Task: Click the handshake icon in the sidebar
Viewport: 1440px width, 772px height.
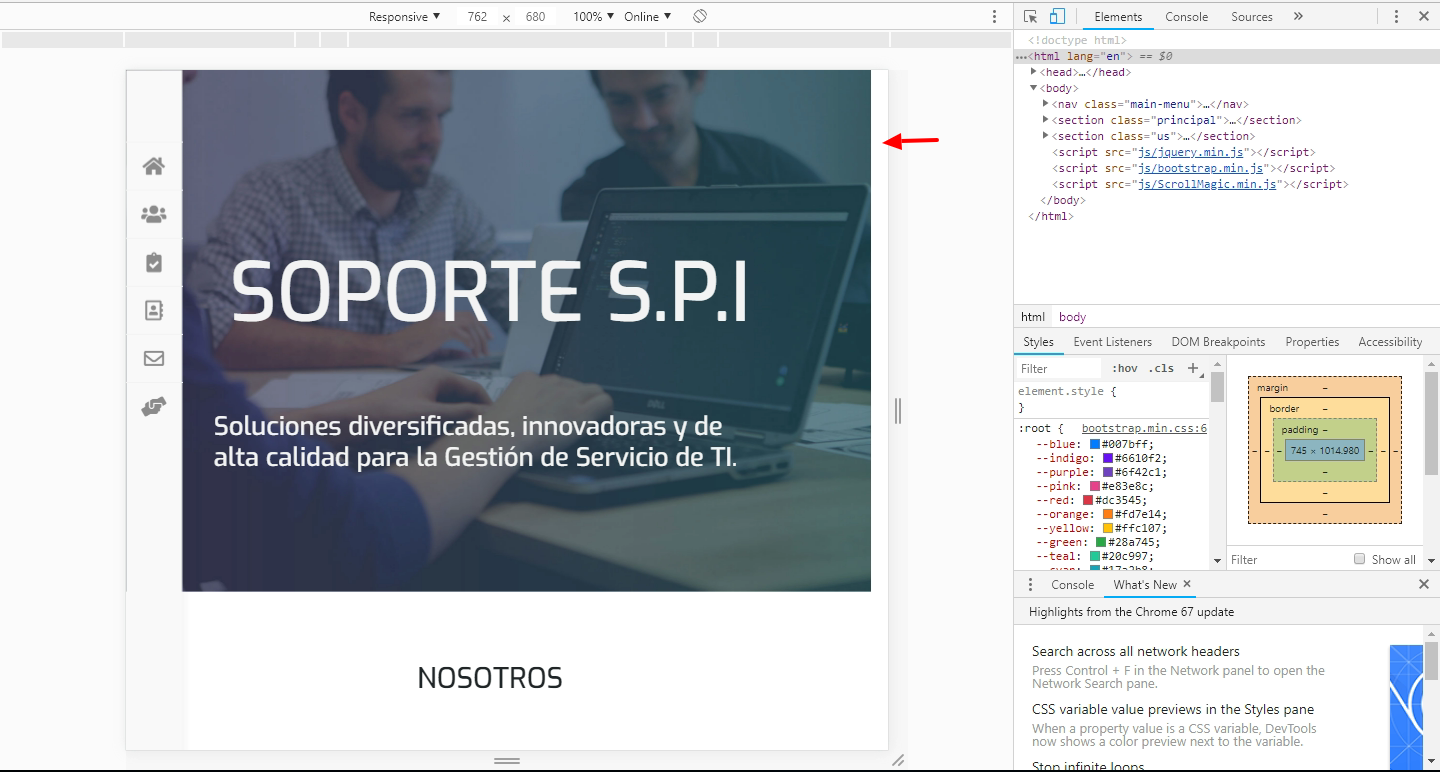Action: pos(154,406)
